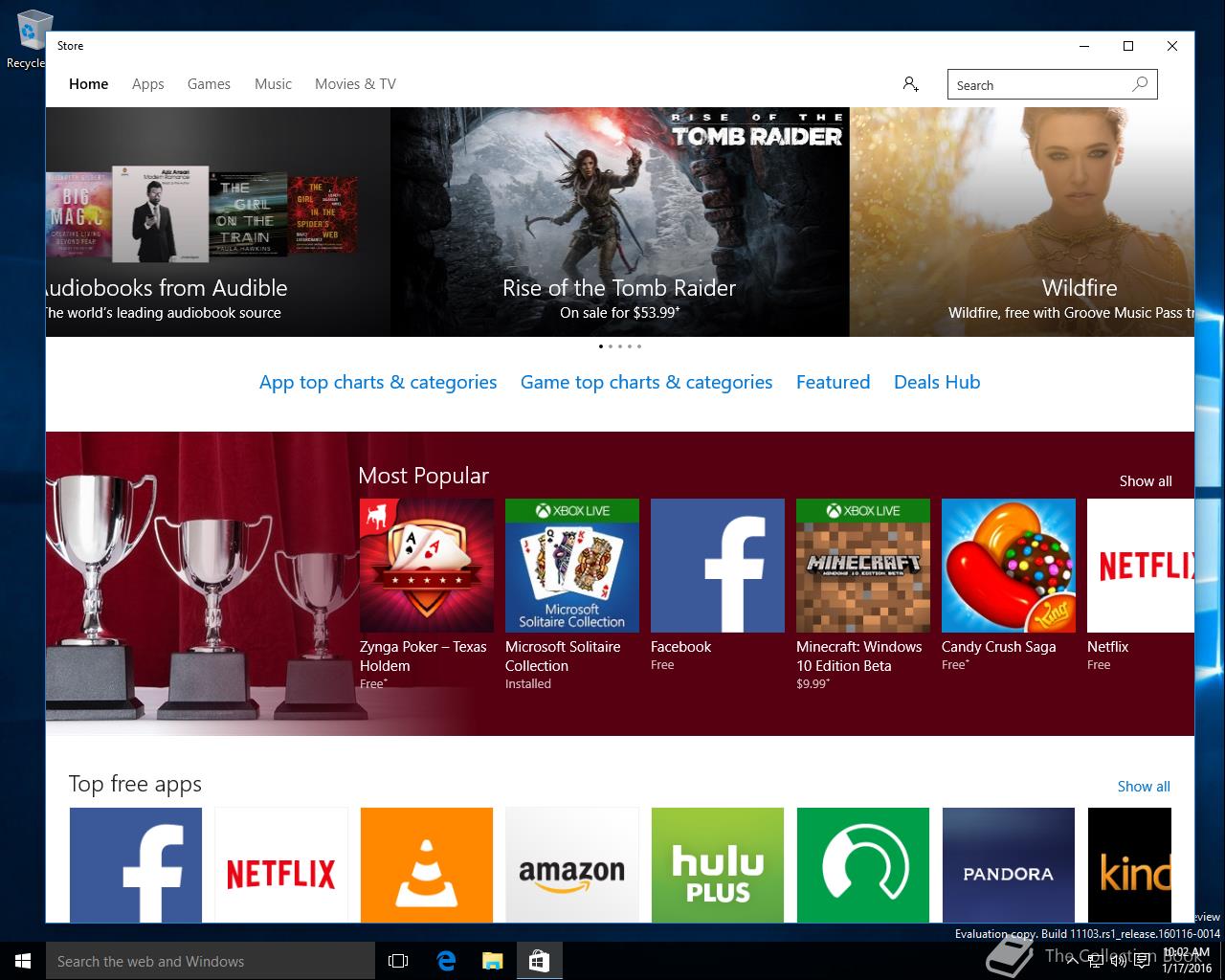1225x980 pixels.
Task: Open Rise of the Tomb Raider banner
Action: point(620,222)
